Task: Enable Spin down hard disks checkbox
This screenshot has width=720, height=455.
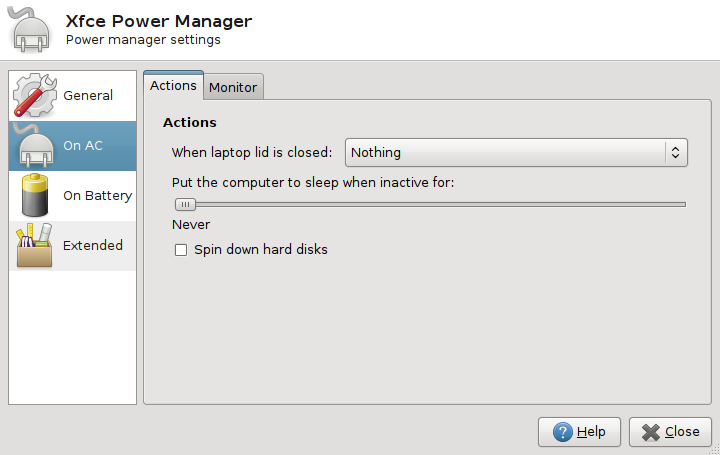Action: 181,250
